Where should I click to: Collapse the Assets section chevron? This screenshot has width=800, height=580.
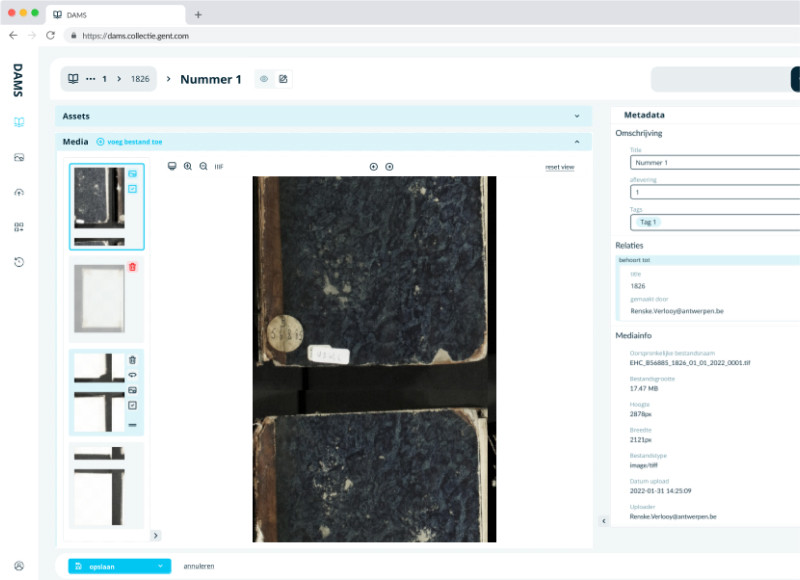click(x=577, y=116)
